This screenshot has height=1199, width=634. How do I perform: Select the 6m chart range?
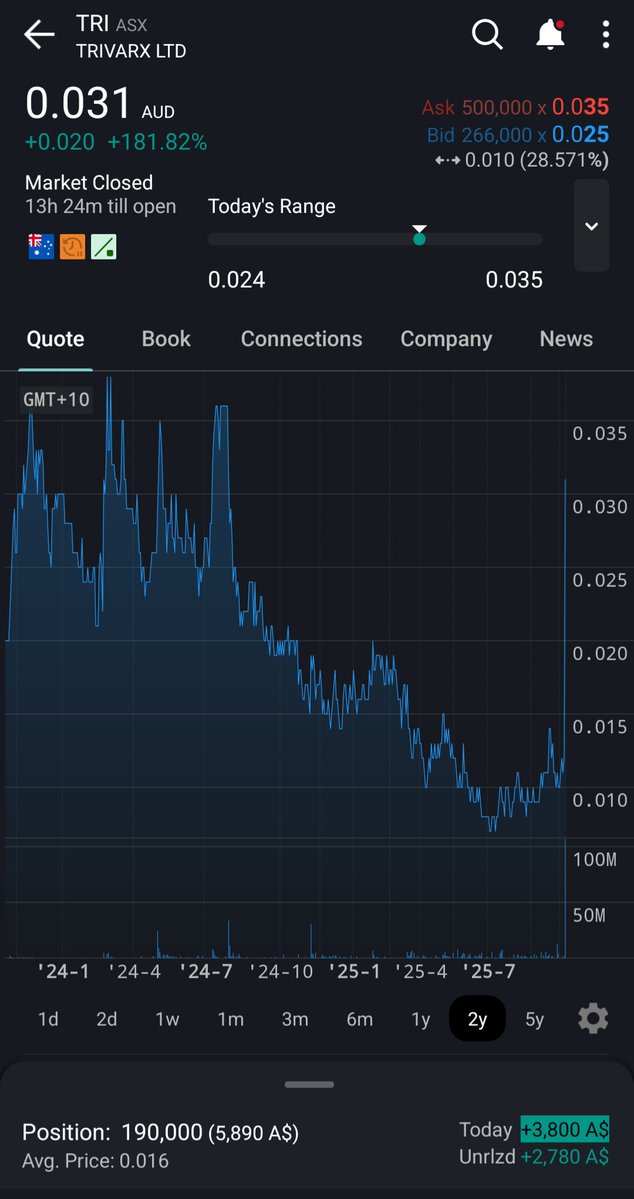359,1019
